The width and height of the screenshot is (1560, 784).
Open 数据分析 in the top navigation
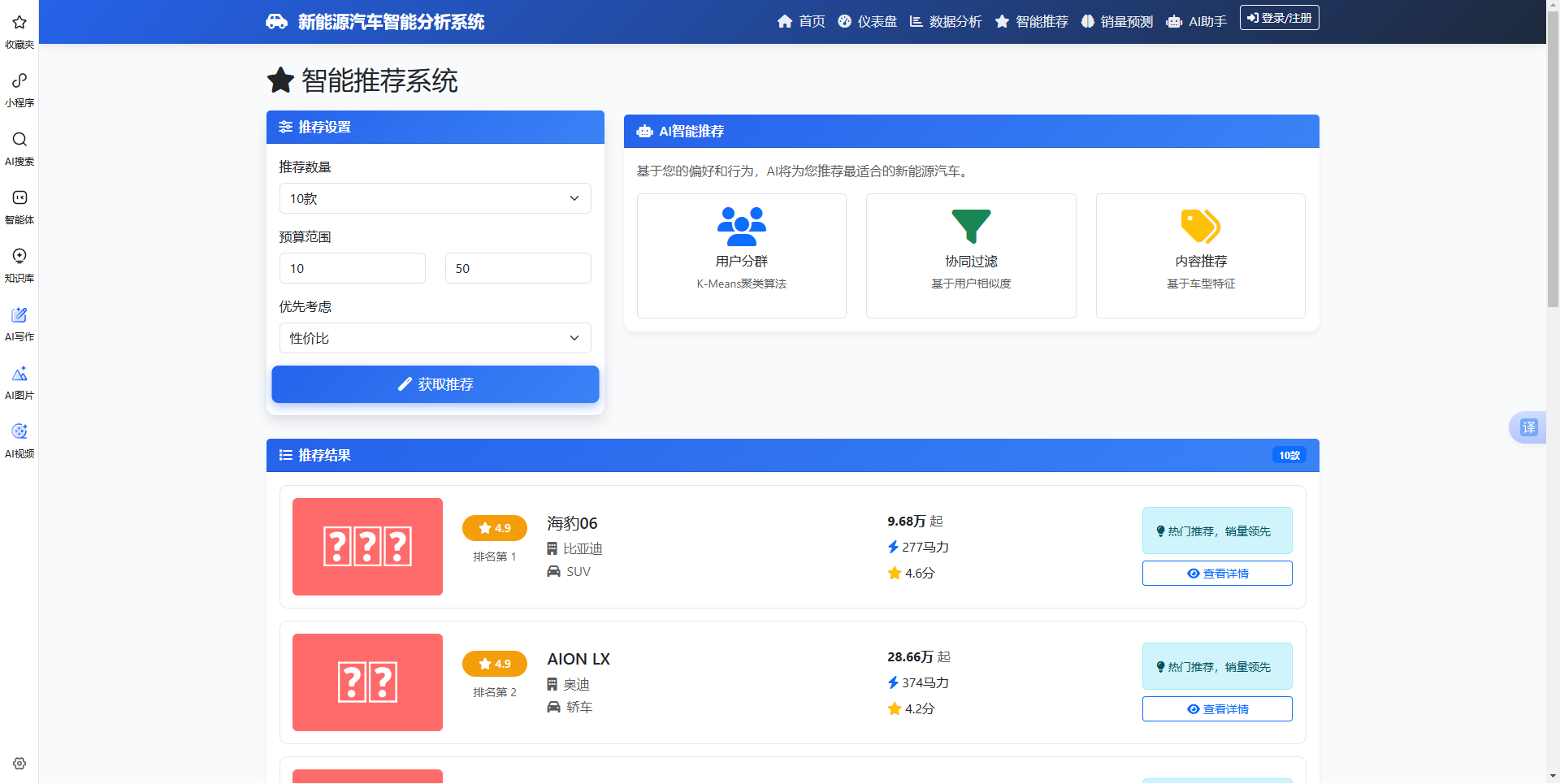tap(946, 22)
